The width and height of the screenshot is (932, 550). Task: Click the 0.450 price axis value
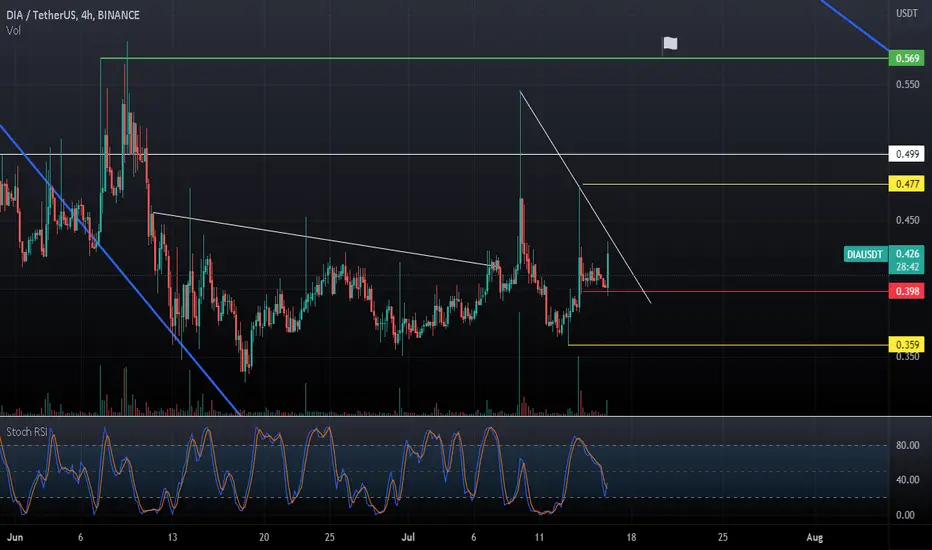(x=908, y=220)
